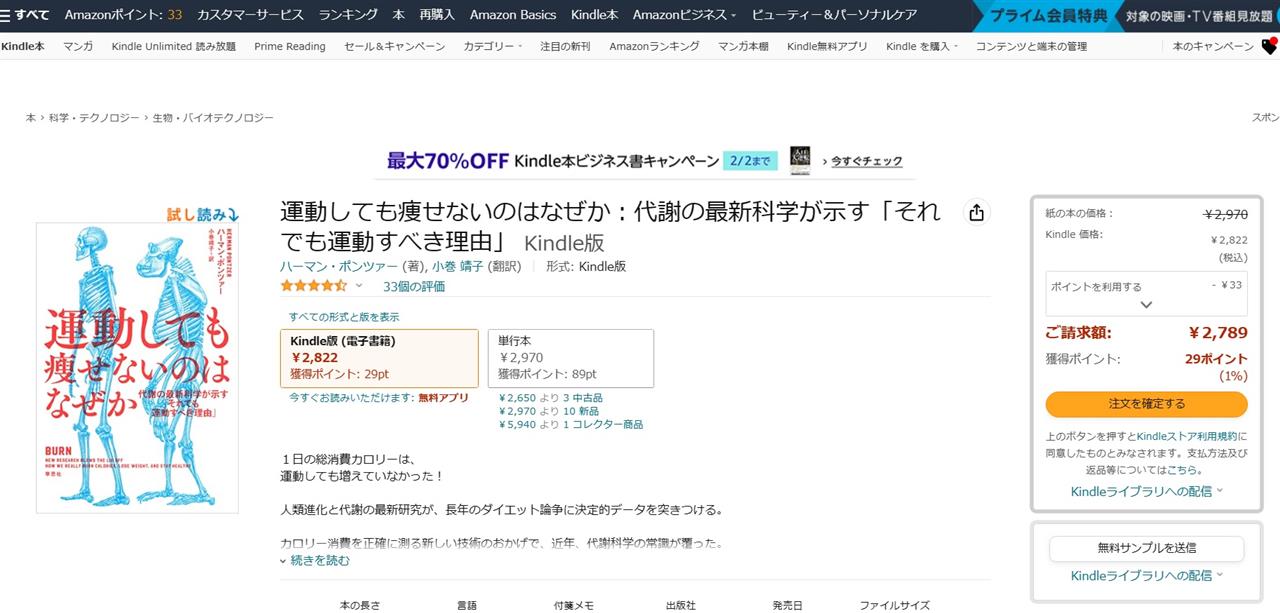Click the 言語 detail label
The height and width of the screenshot is (613, 1280).
467,605
